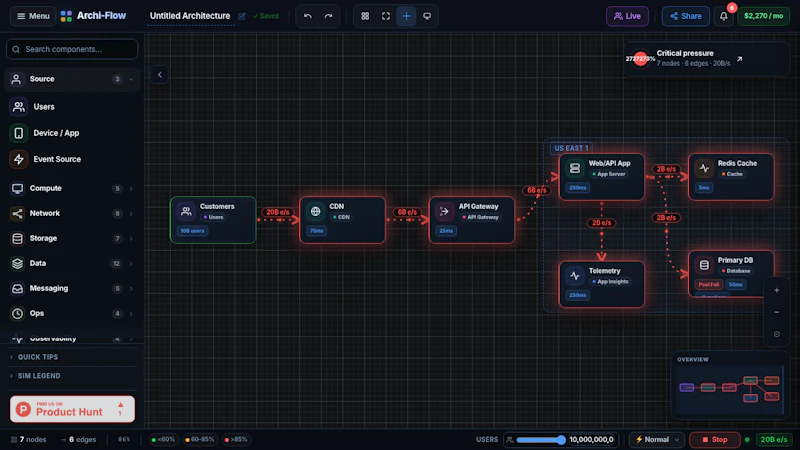
Task: Toggle the <60% load legend filter
Action: (163, 439)
